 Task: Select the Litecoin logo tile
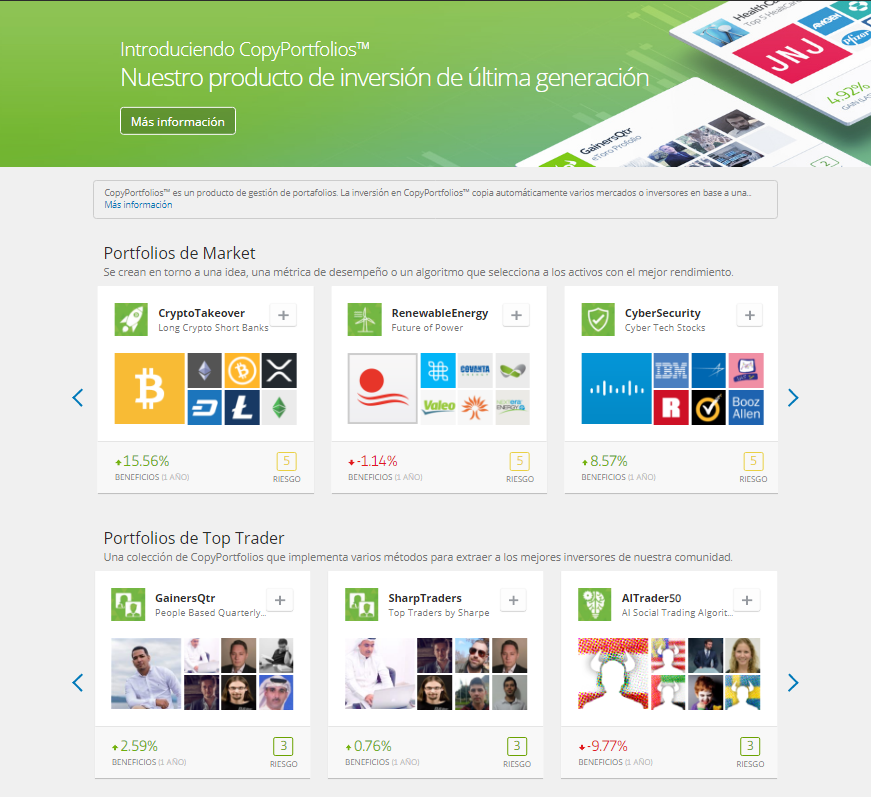point(242,408)
